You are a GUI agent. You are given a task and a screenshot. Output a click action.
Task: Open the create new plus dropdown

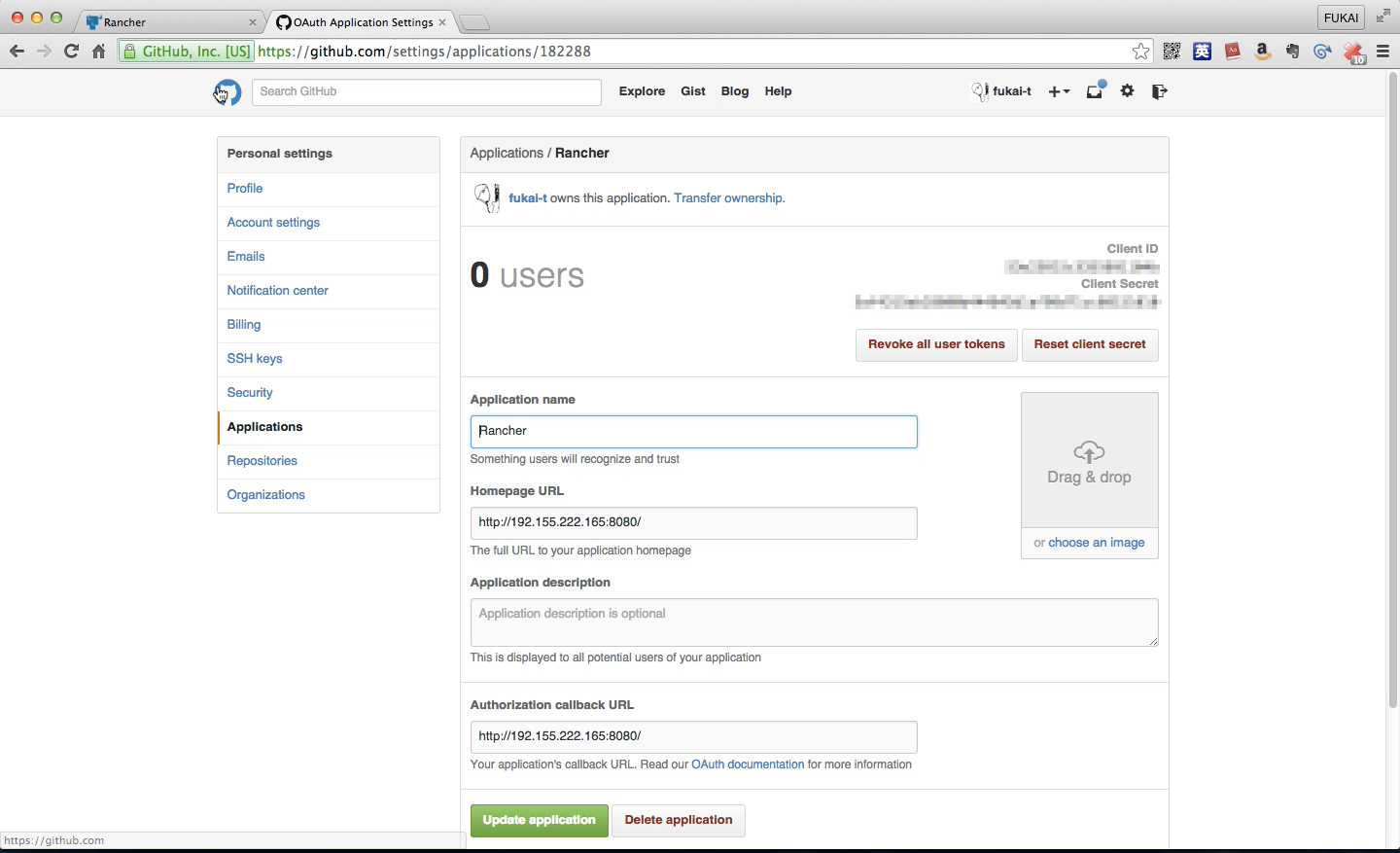click(x=1059, y=91)
